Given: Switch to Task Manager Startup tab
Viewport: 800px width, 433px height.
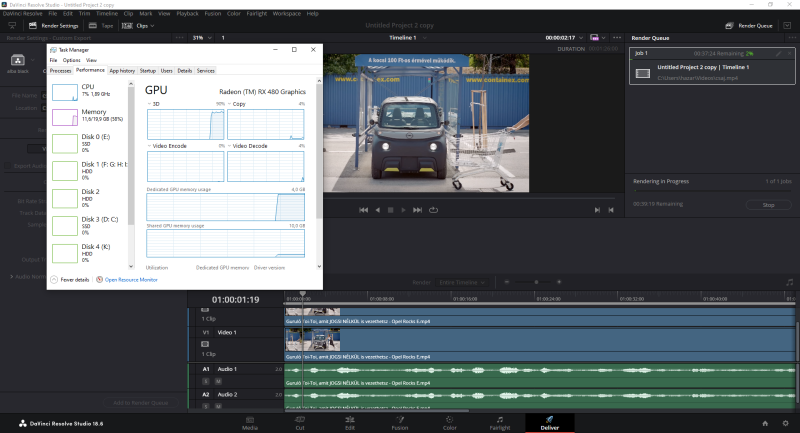Looking at the screenshot, I should point(147,71).
